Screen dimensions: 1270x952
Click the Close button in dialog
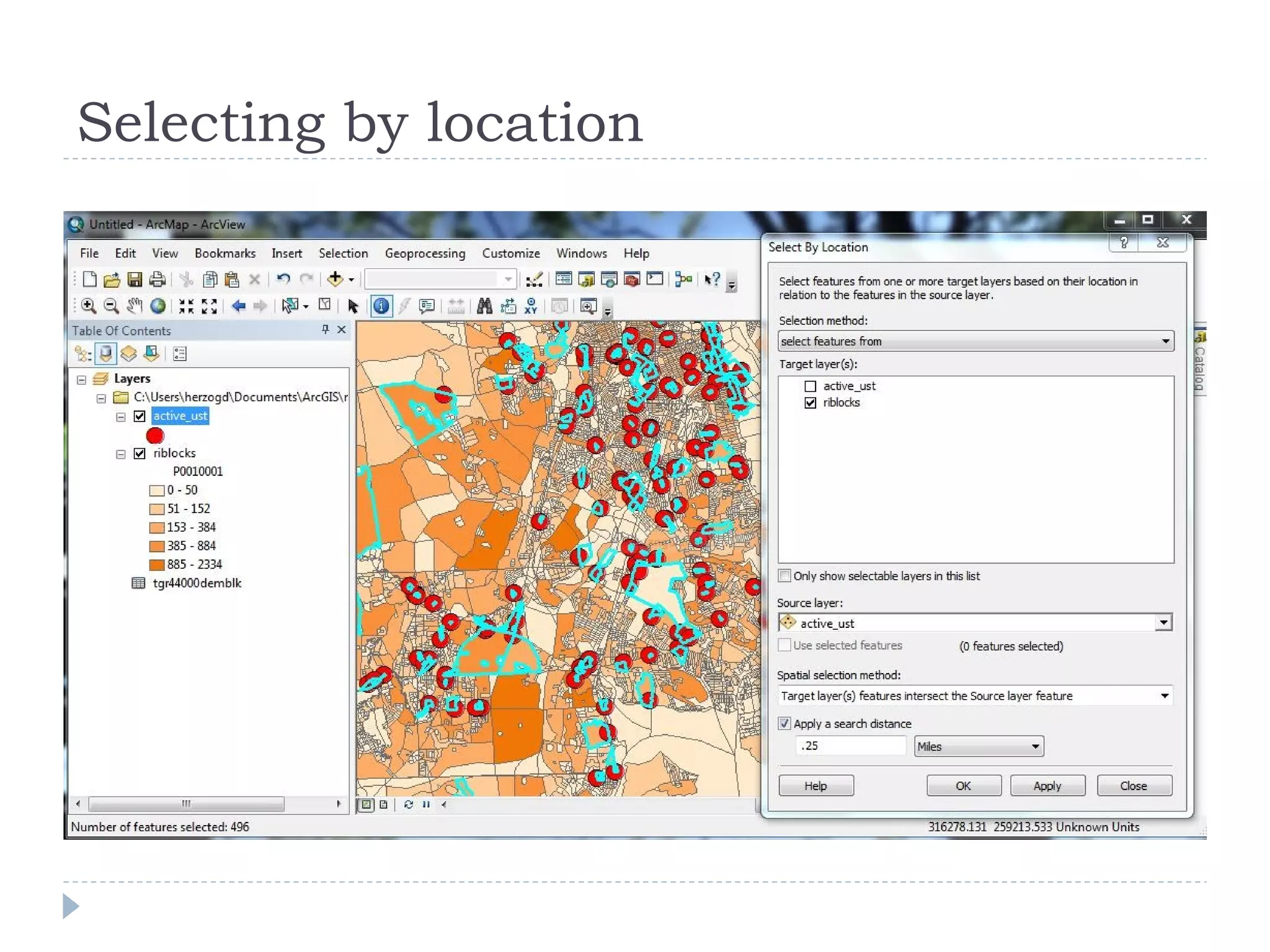point(1134,785)
